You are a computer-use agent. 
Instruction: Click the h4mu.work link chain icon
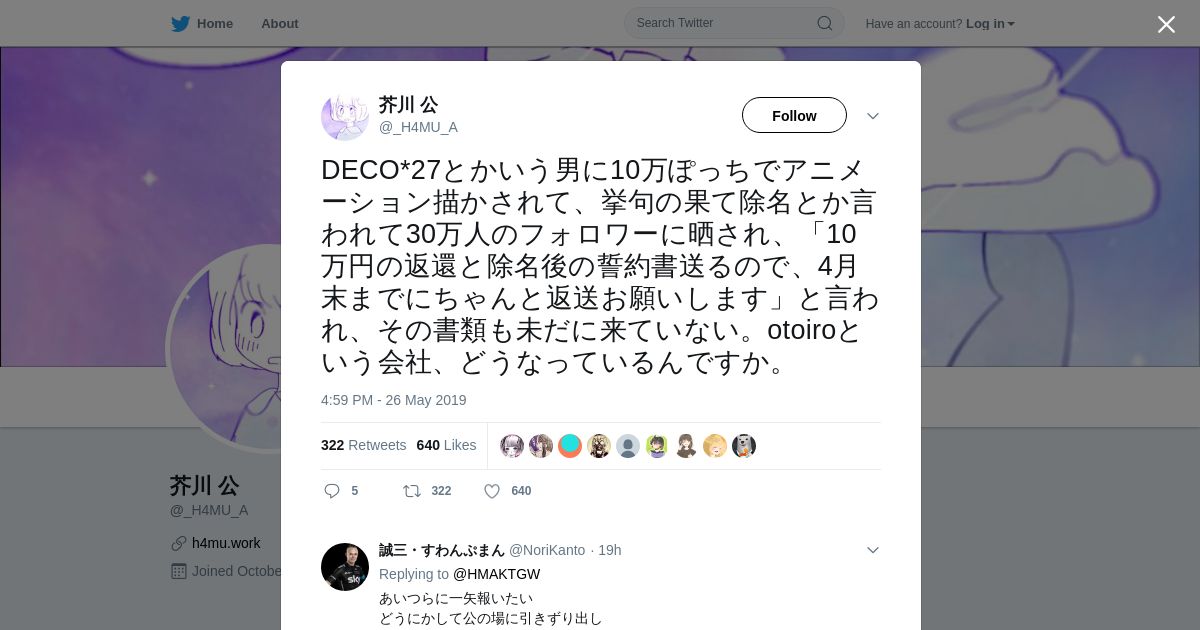click(179, 543)
